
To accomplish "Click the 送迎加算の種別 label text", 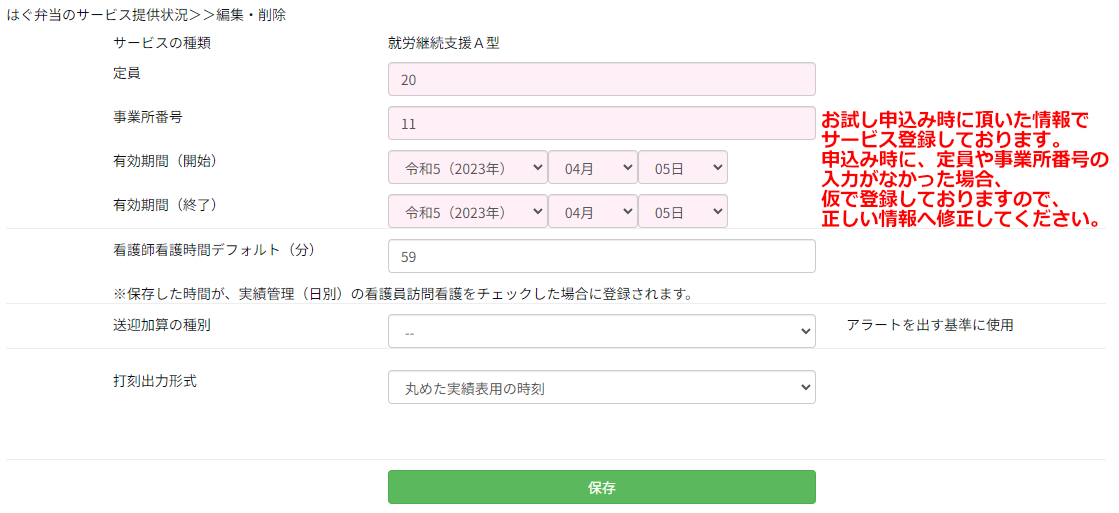I will (x=162, y=325).
